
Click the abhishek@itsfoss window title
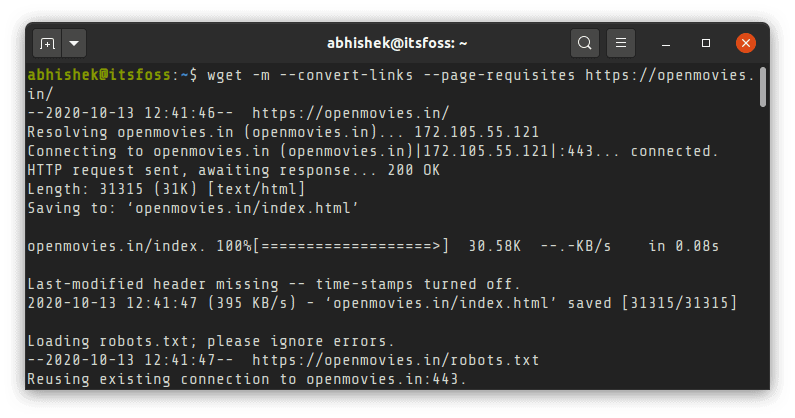click(x=397, y=44)
